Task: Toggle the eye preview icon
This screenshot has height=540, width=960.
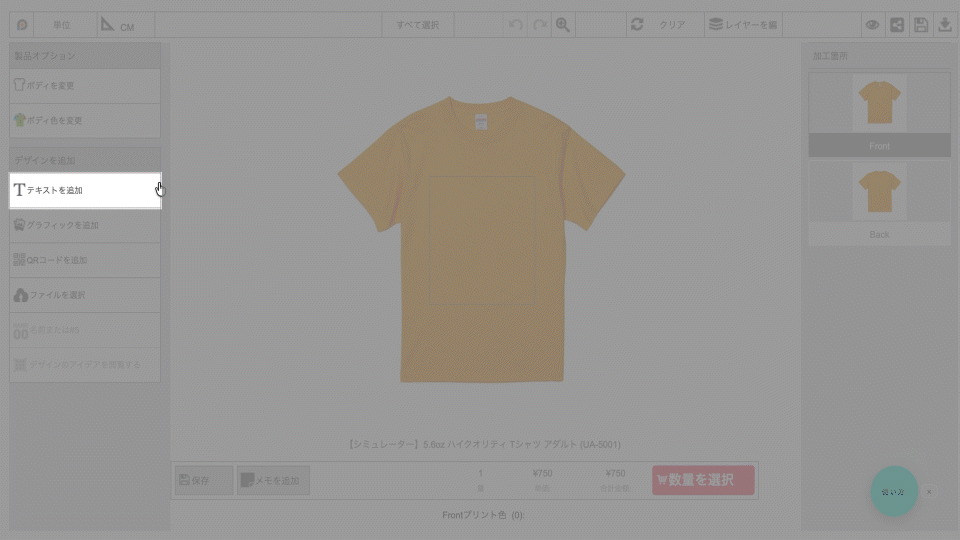Action: pyautogui.click(x=872, y=25)
